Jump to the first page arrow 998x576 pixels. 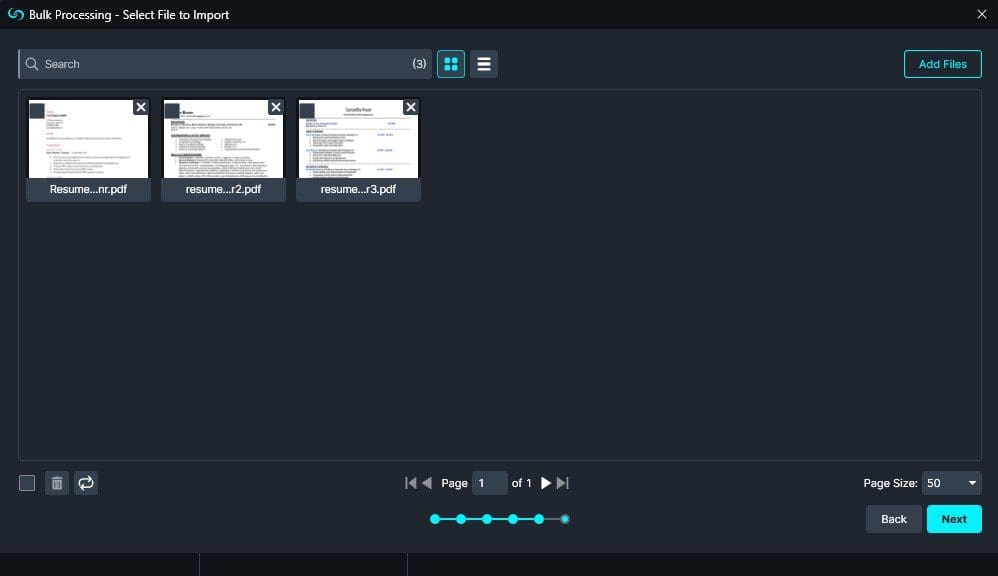[x=410, y=483]
